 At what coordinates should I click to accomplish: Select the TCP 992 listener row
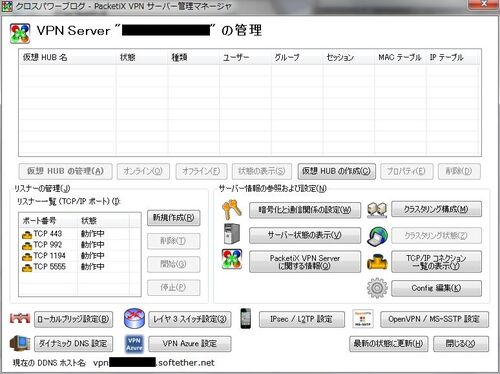[80, 245]
